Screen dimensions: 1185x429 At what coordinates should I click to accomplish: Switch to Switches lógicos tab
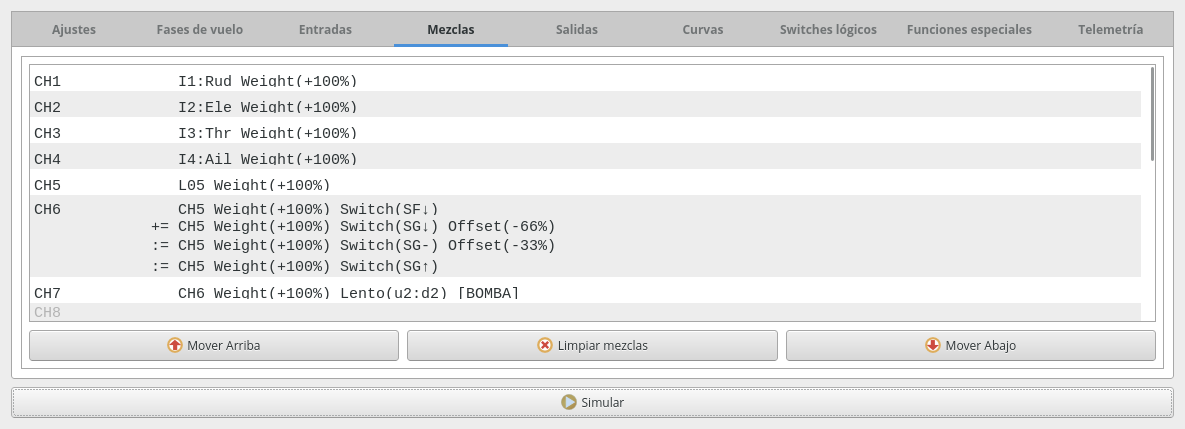click(828, 29)
